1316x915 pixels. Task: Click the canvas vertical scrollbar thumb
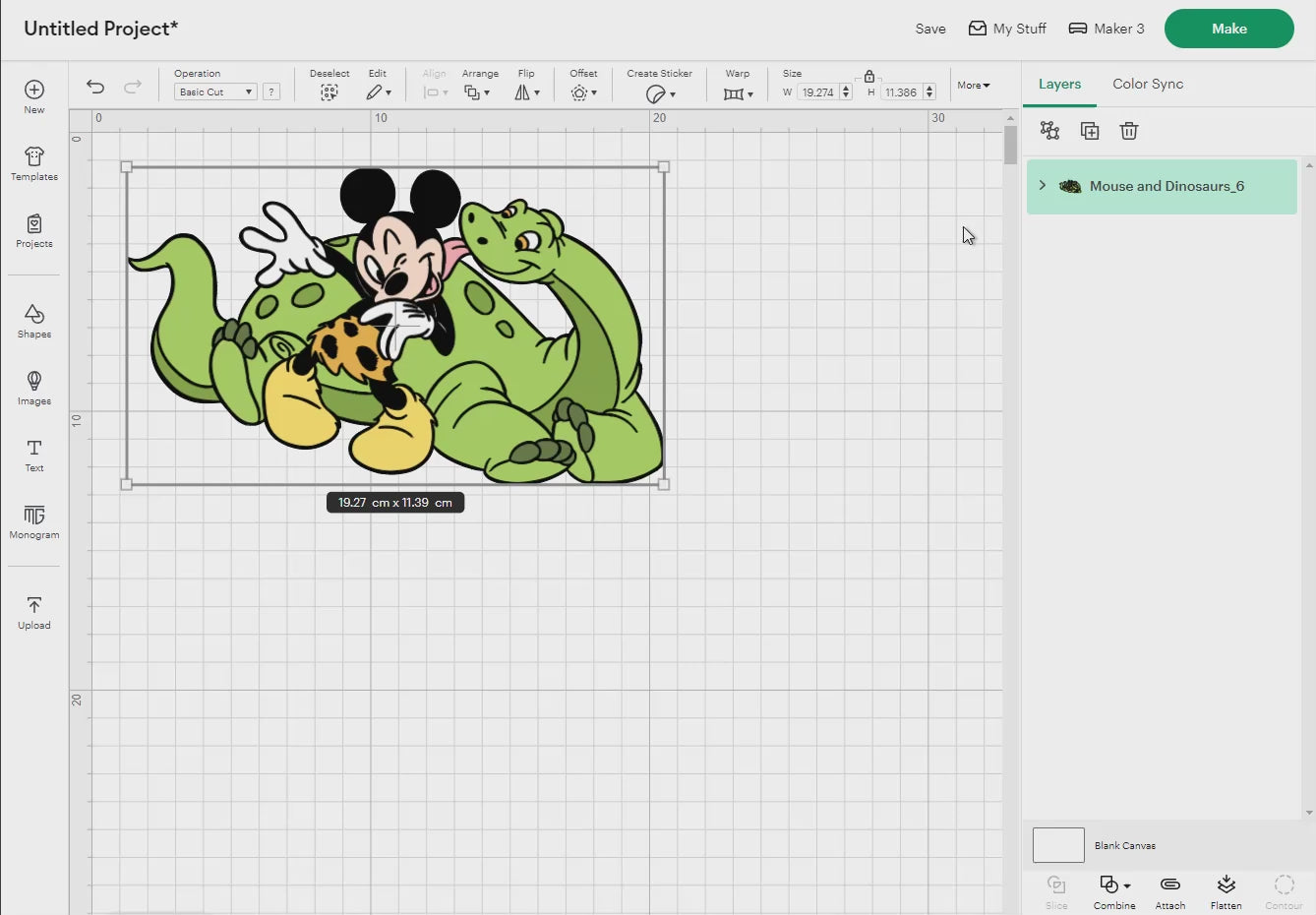1010,146
